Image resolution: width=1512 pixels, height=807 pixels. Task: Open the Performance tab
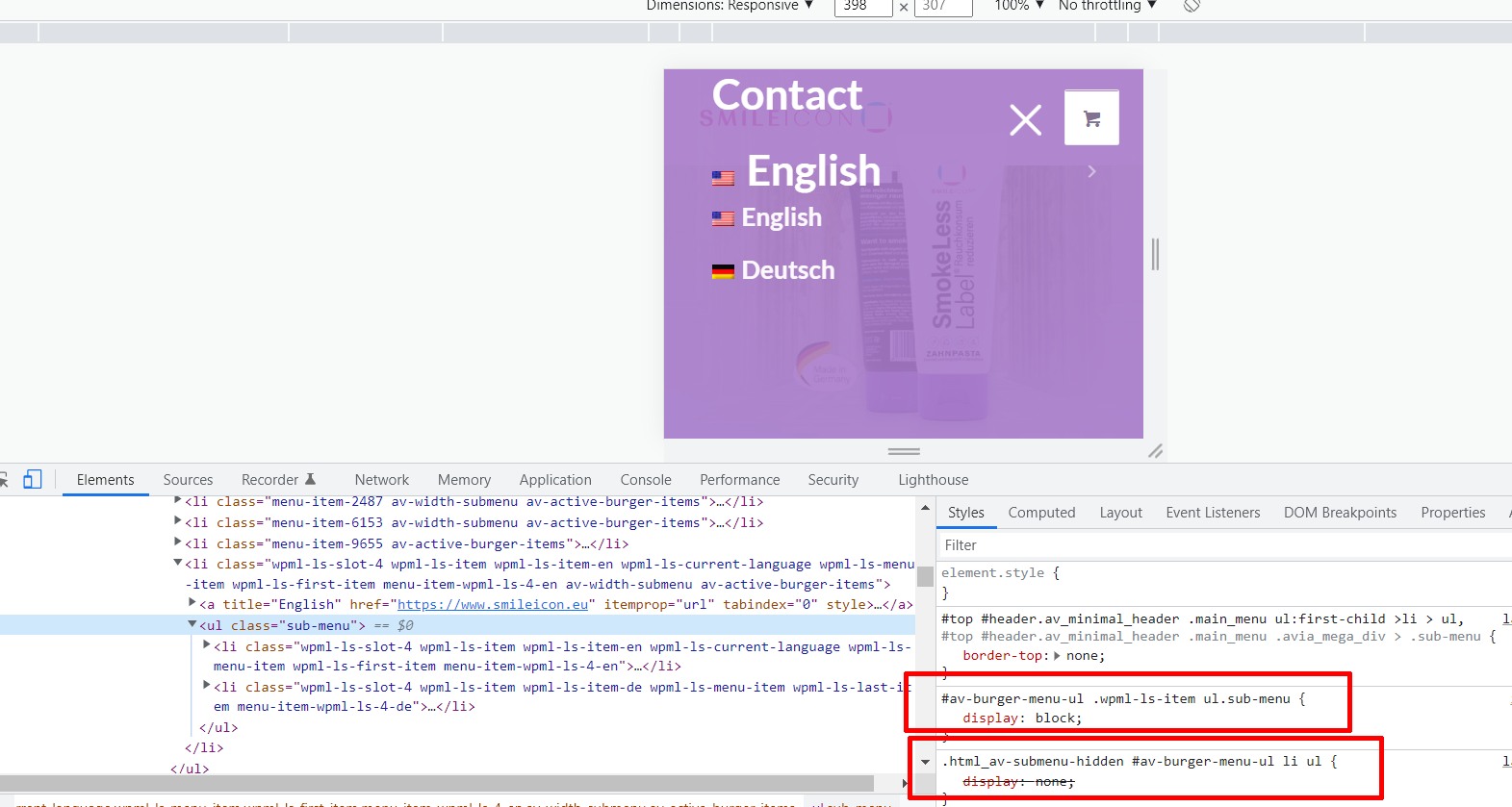tap(739, 480)
